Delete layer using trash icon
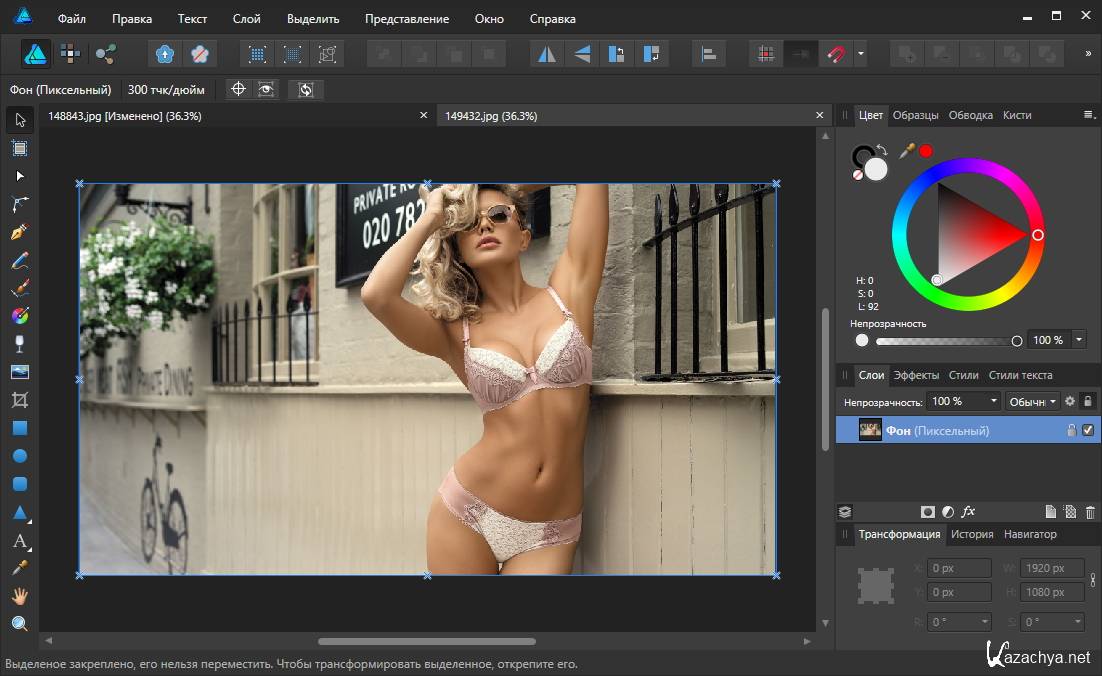The image size is (1102, 676). pos(1090,512)
